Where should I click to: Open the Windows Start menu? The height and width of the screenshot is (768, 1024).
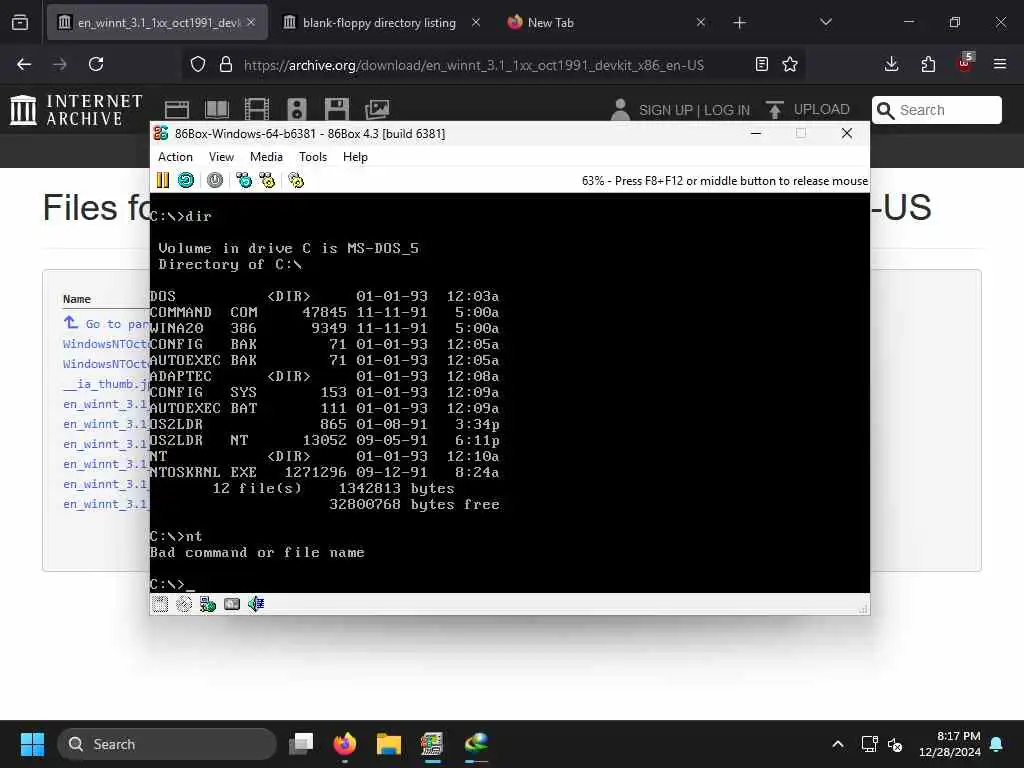32,744
